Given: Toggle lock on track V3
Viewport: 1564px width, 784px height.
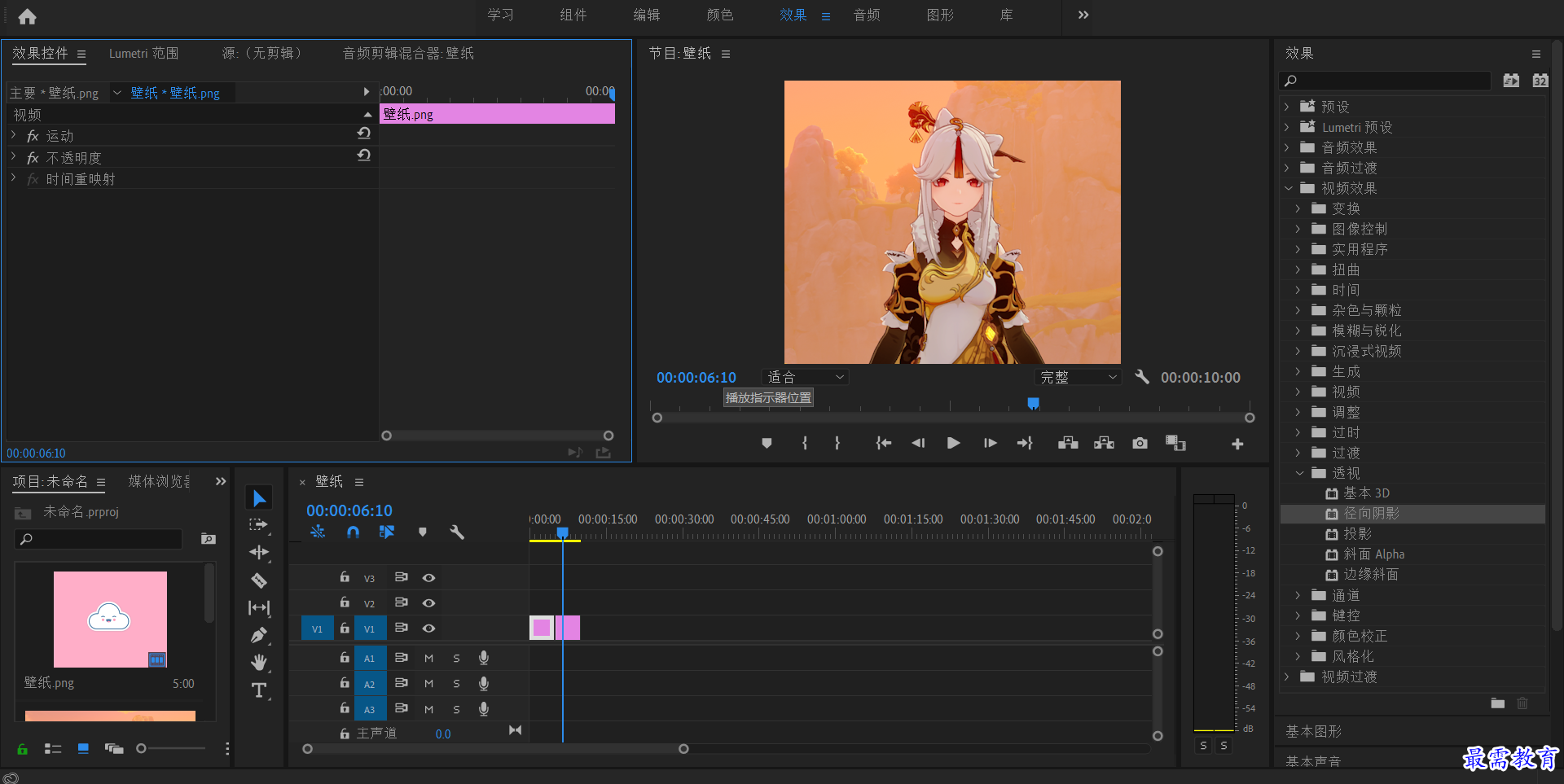Looking at the screenshot, I should pyautogui.click(x=345, y=577).
